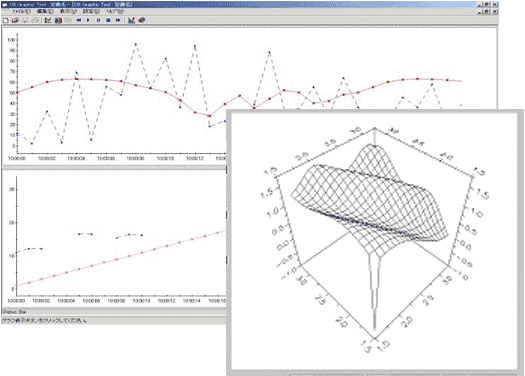
Task: Click the '100' y-axis label in top chart
Action: click(11, 40)
